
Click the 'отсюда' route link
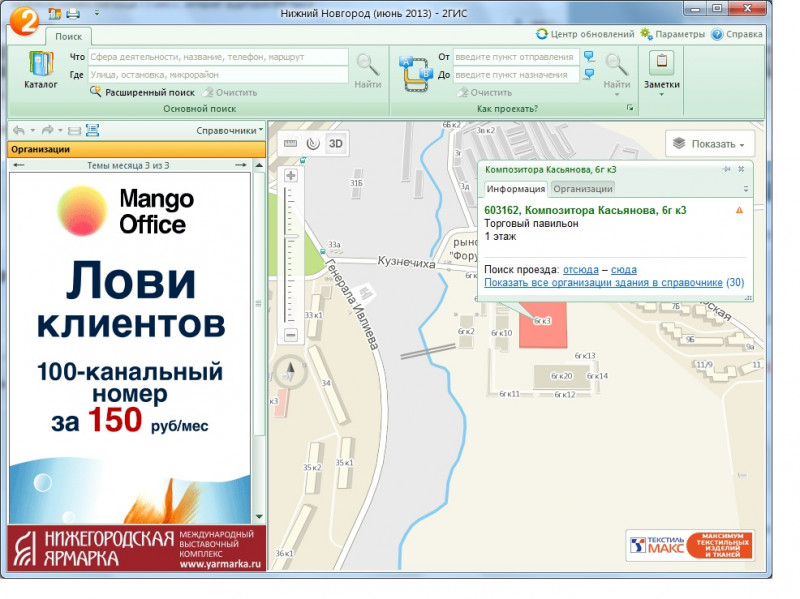tap(581, 270)
